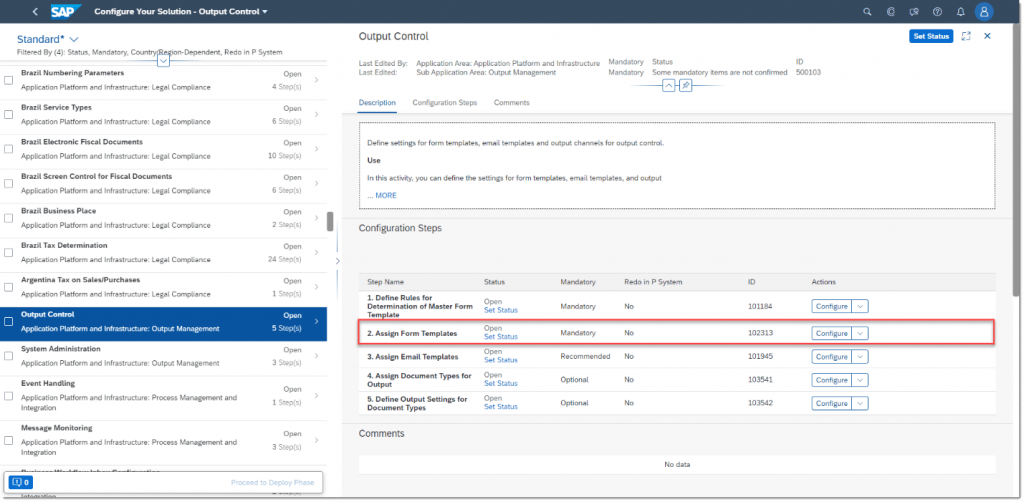1024x502 pixels.
Task: Navigate into System Administration with arrow
Action: [x=316, y=356]
